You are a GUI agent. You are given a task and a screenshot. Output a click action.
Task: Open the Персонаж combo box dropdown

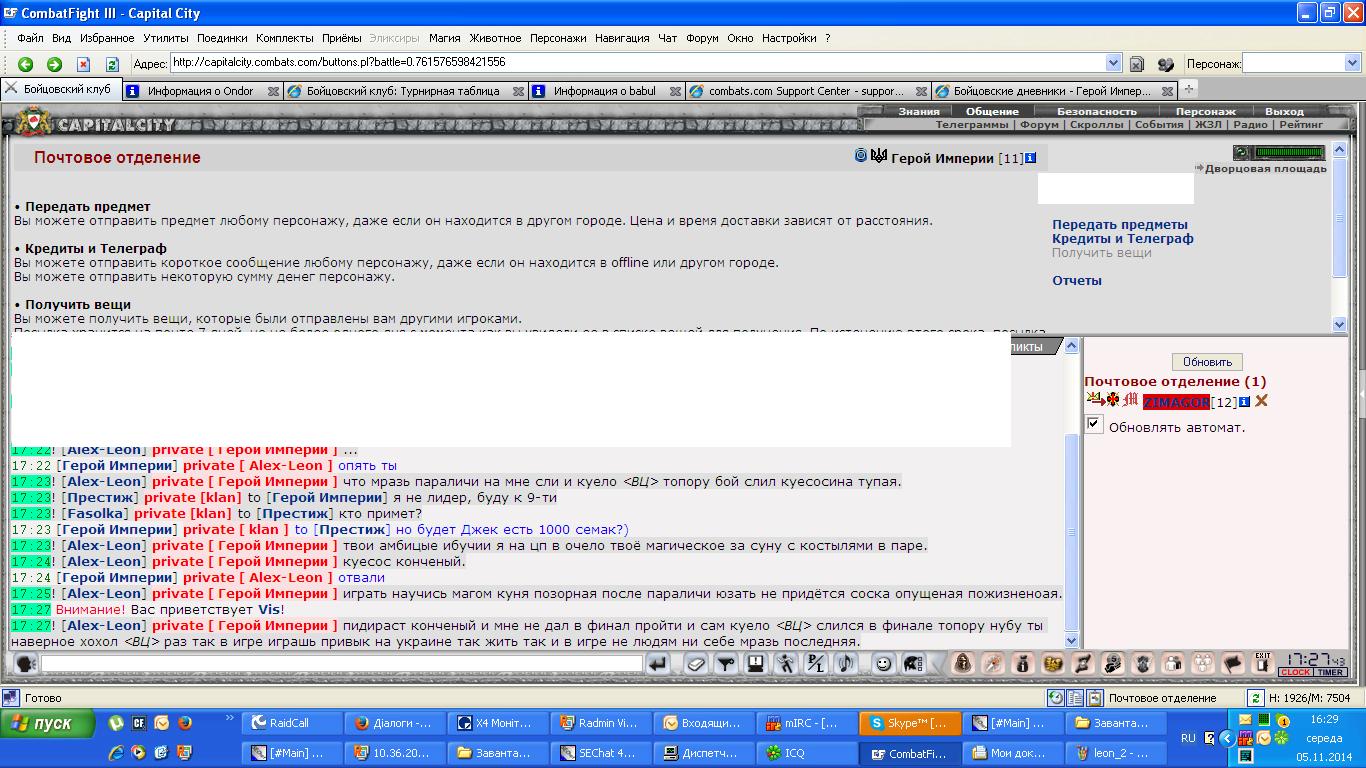tap(1353, 63)
